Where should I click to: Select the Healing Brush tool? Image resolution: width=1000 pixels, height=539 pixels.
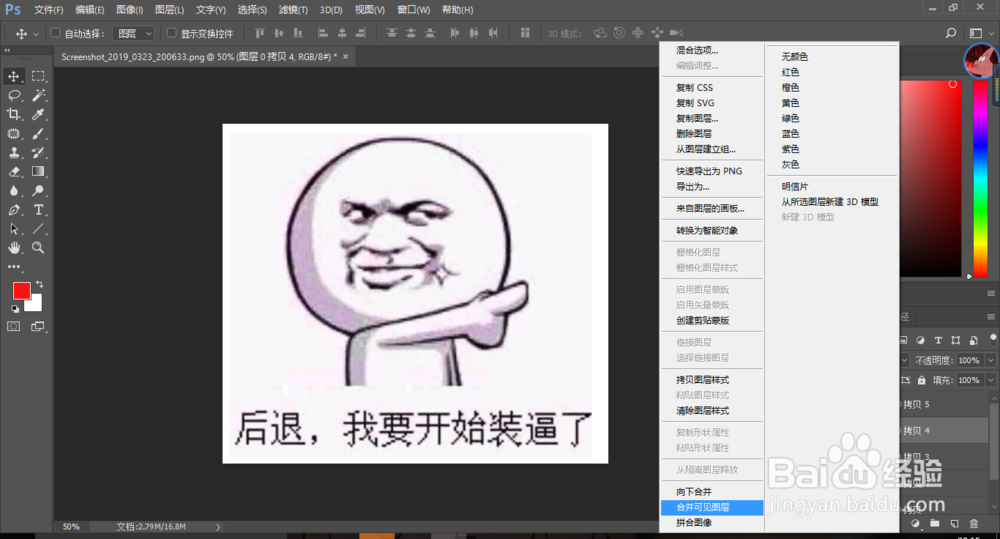coord(13,134)
